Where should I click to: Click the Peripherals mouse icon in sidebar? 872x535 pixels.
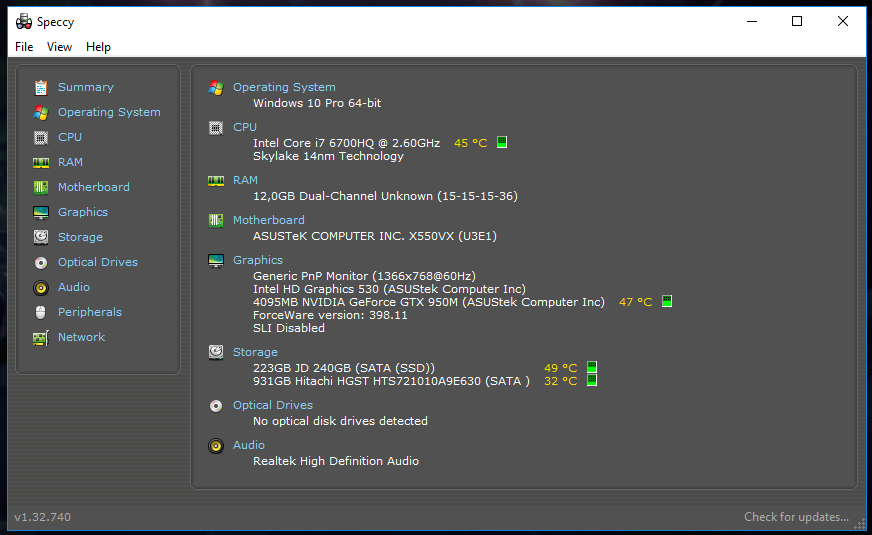(x=41, y=313)
